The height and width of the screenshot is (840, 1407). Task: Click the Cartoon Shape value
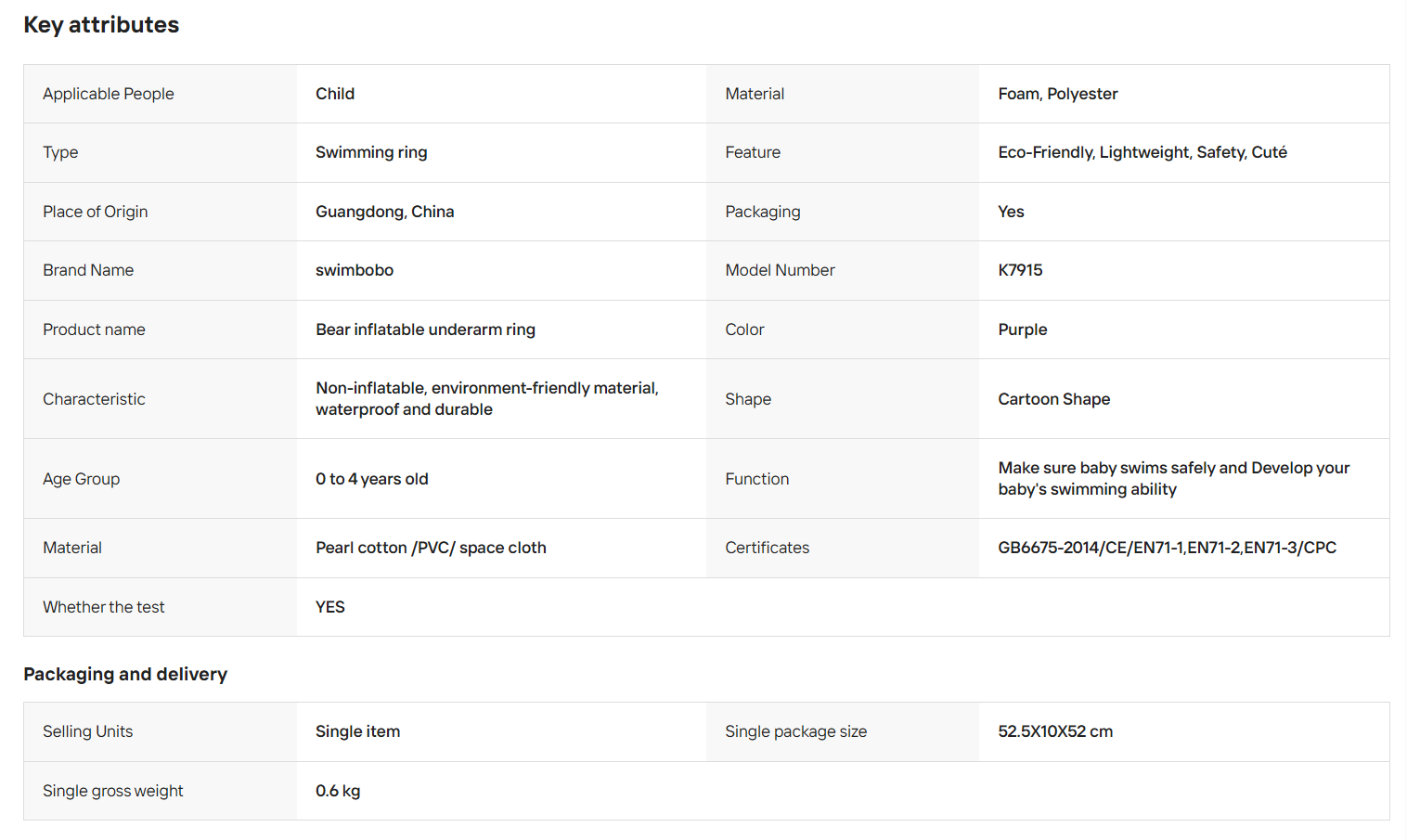point(1053,399)
